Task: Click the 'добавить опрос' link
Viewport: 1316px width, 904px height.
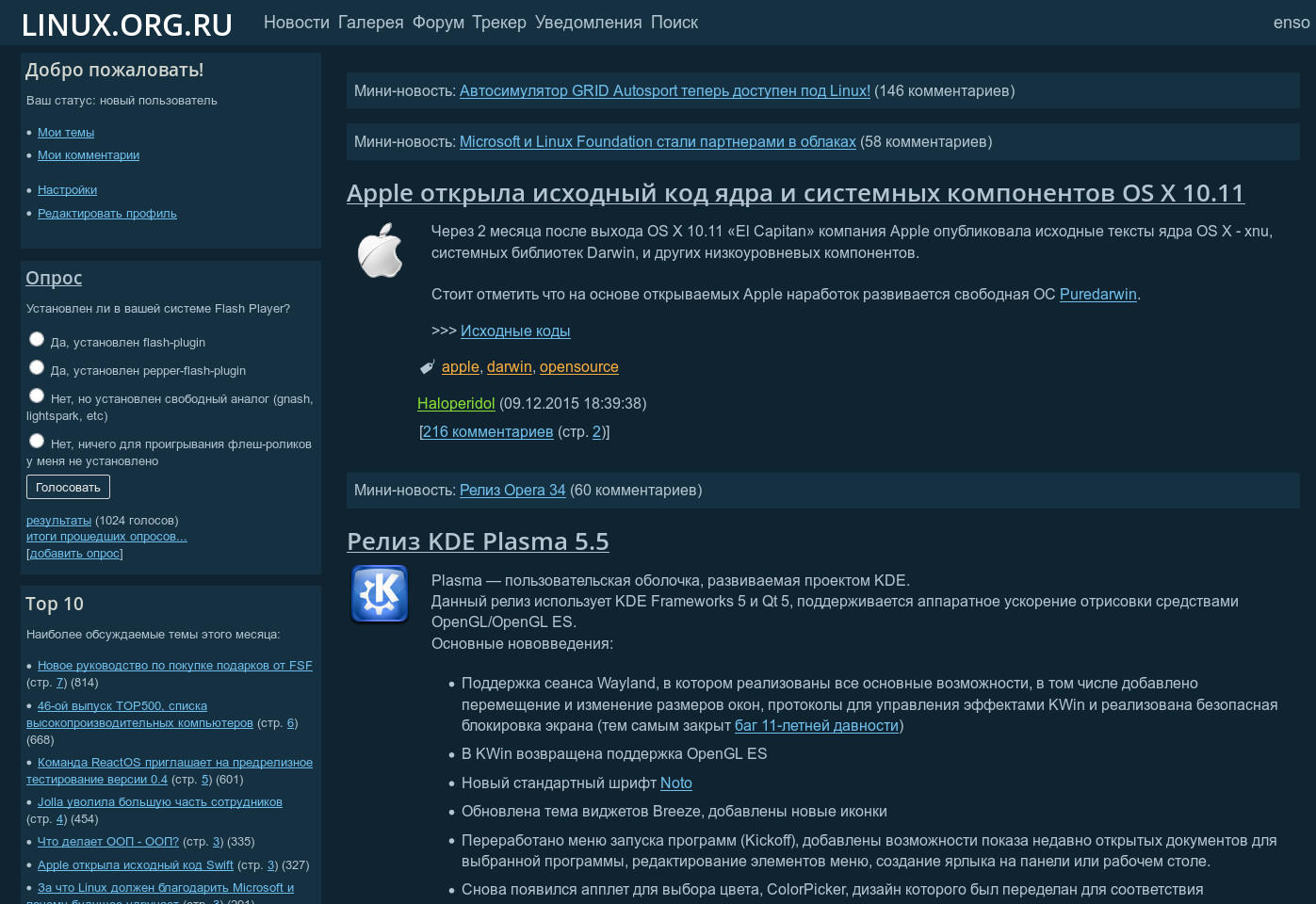Action: click(74, 554)
